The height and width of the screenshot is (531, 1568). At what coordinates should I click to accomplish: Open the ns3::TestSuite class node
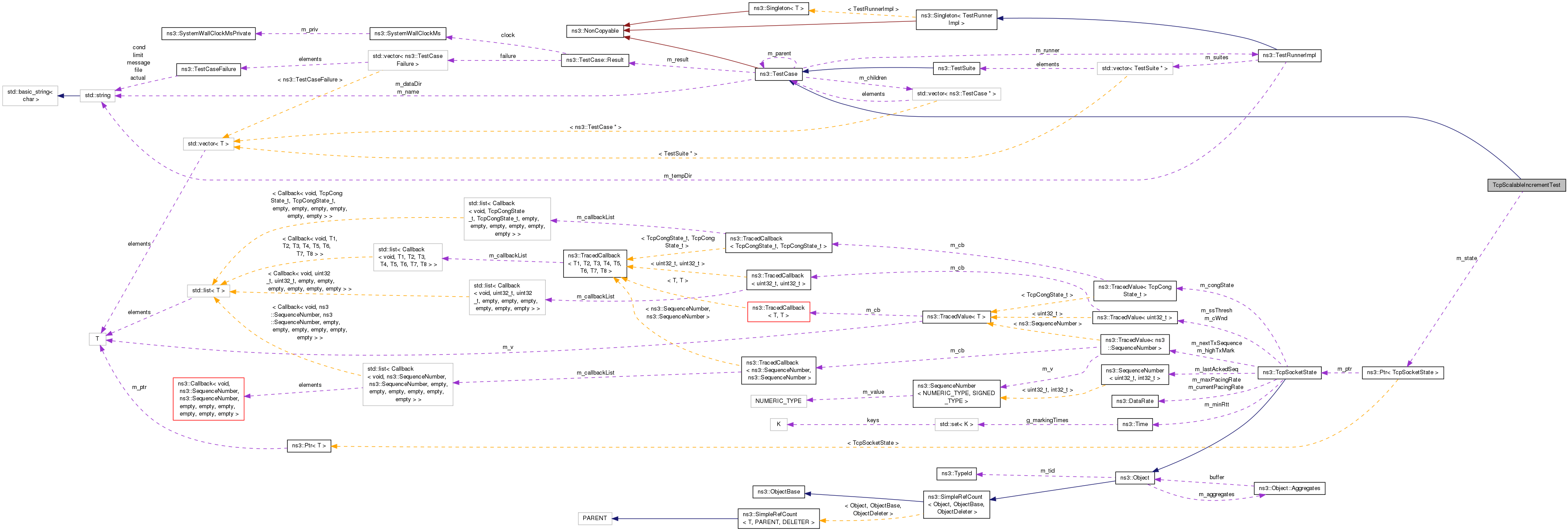[956, 68]
